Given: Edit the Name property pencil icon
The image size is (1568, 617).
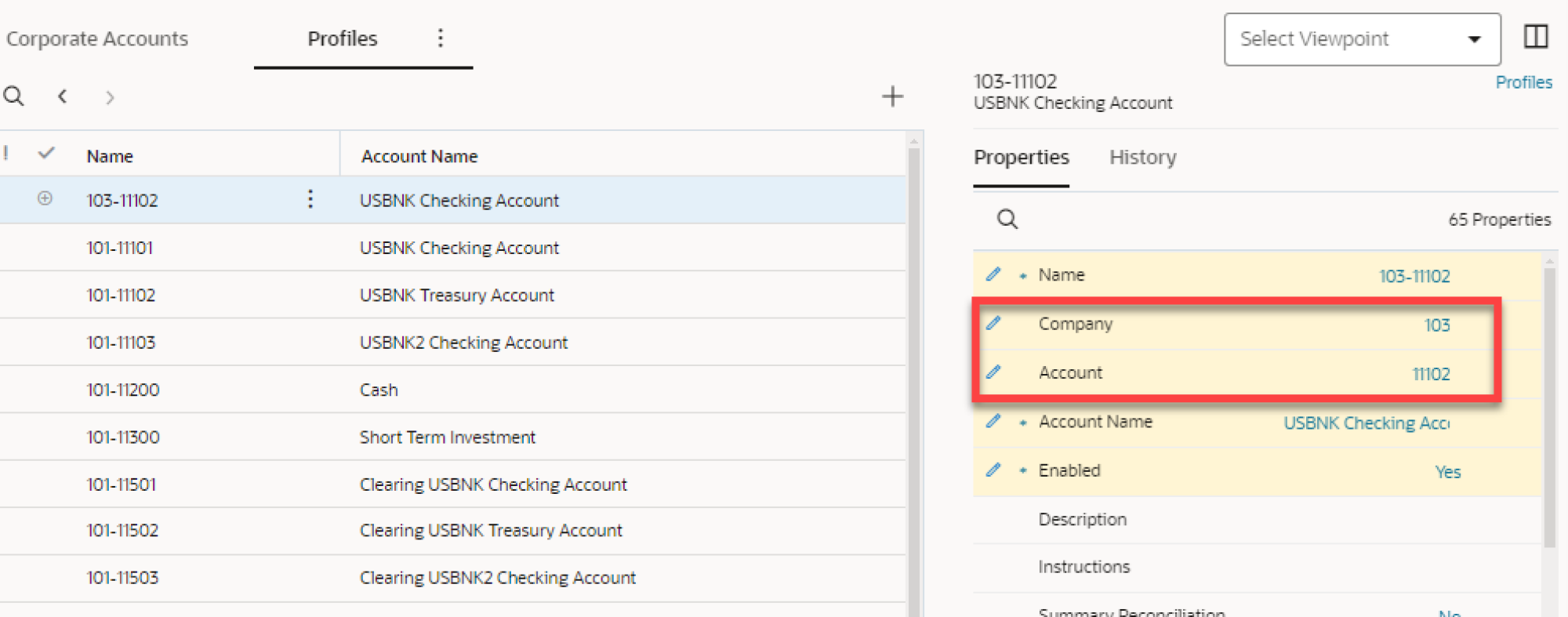Looking at the screenshot, I should [993, 274].
